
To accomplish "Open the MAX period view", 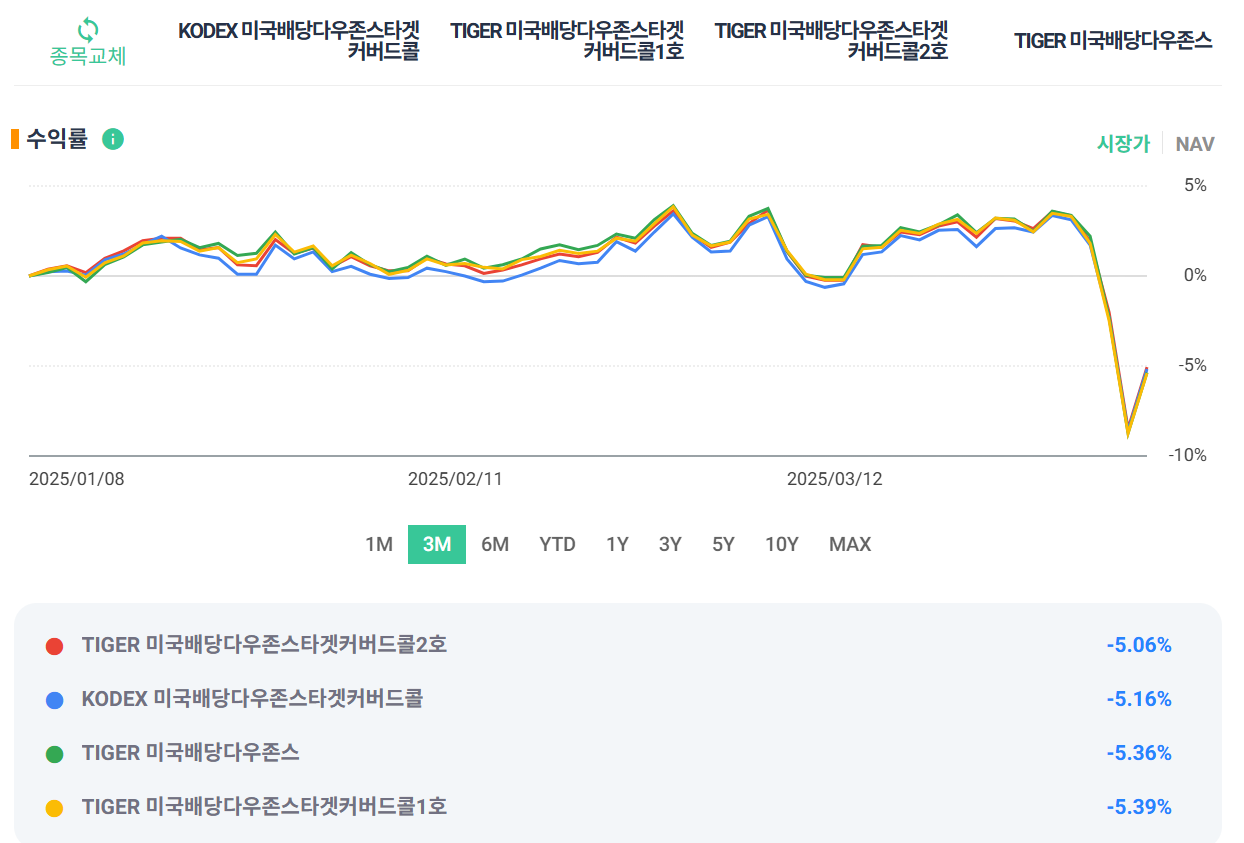I will pyautogui.click(x=849, y=544).
